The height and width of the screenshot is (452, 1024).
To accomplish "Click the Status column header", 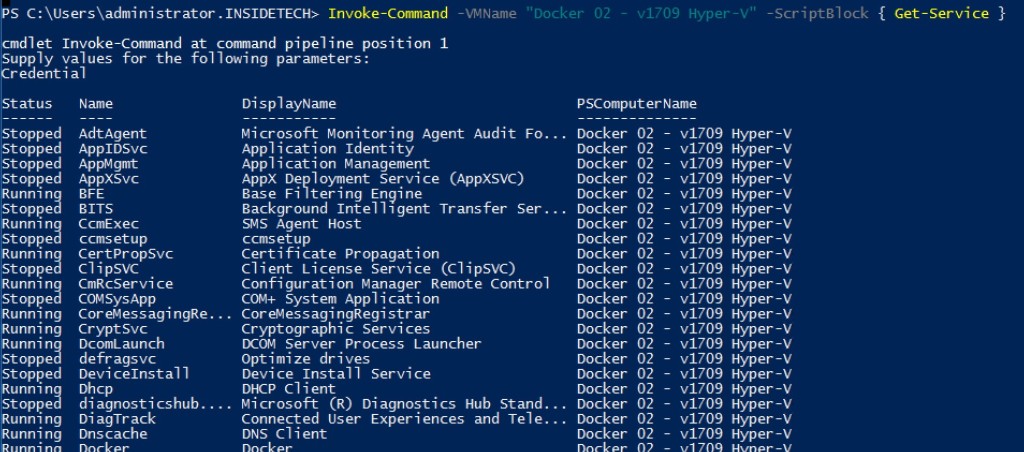I will (27, 104).
